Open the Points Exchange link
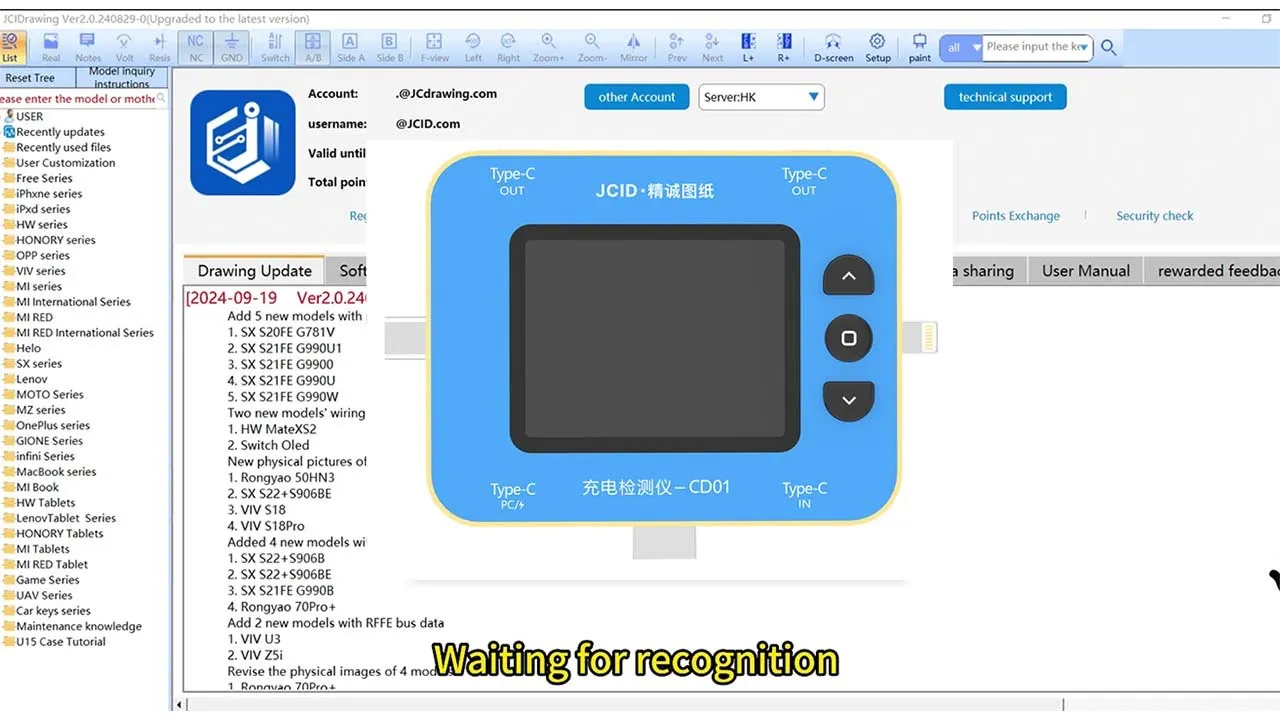The image size is (1280, 720). (1015, 216)
